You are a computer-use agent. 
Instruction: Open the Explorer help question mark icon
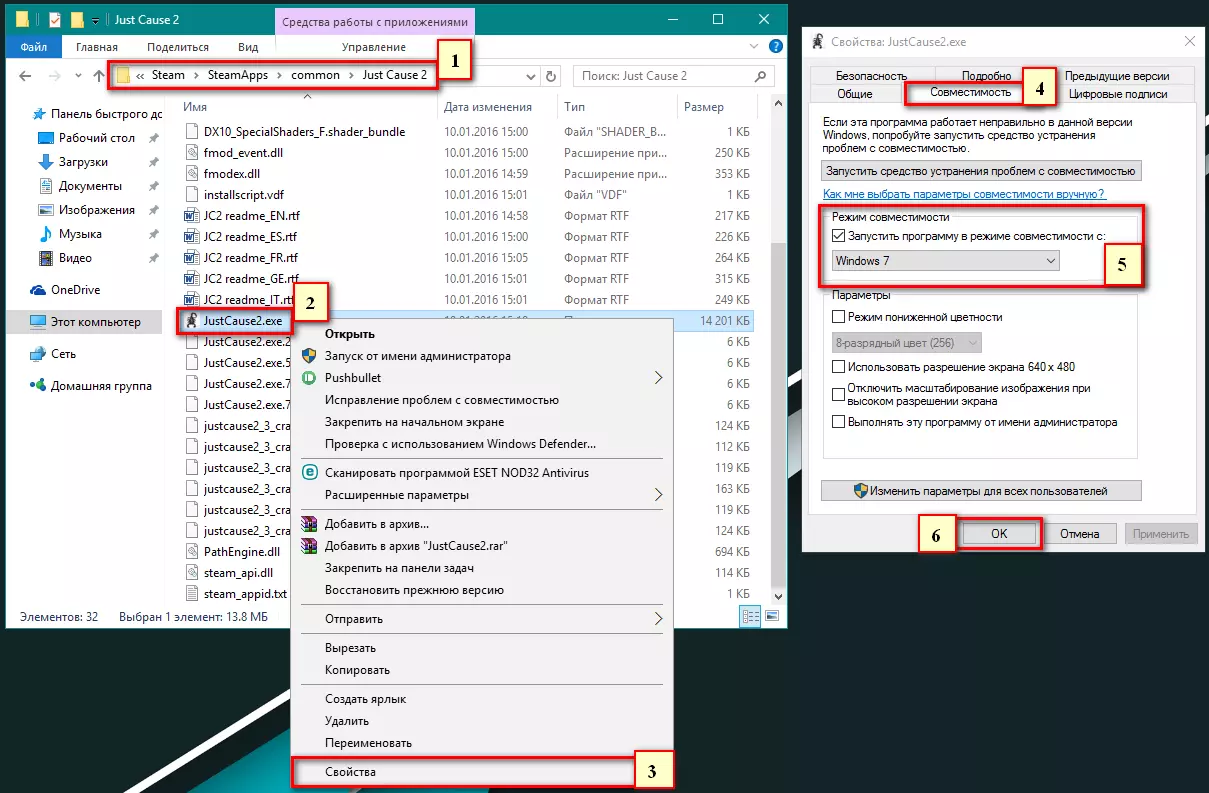point(776,47)
